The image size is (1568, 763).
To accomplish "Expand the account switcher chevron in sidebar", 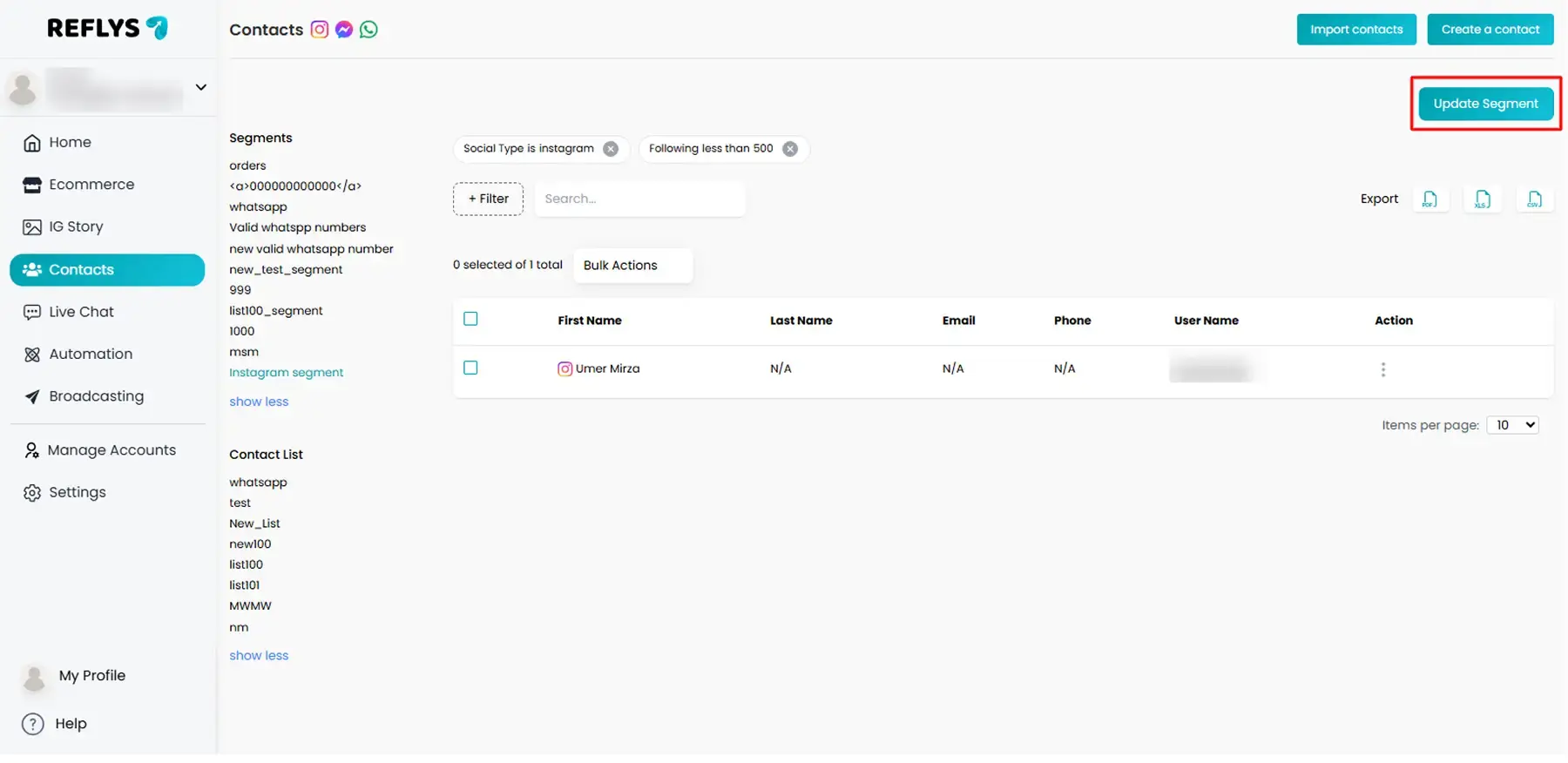I will [x=201, y=87].
